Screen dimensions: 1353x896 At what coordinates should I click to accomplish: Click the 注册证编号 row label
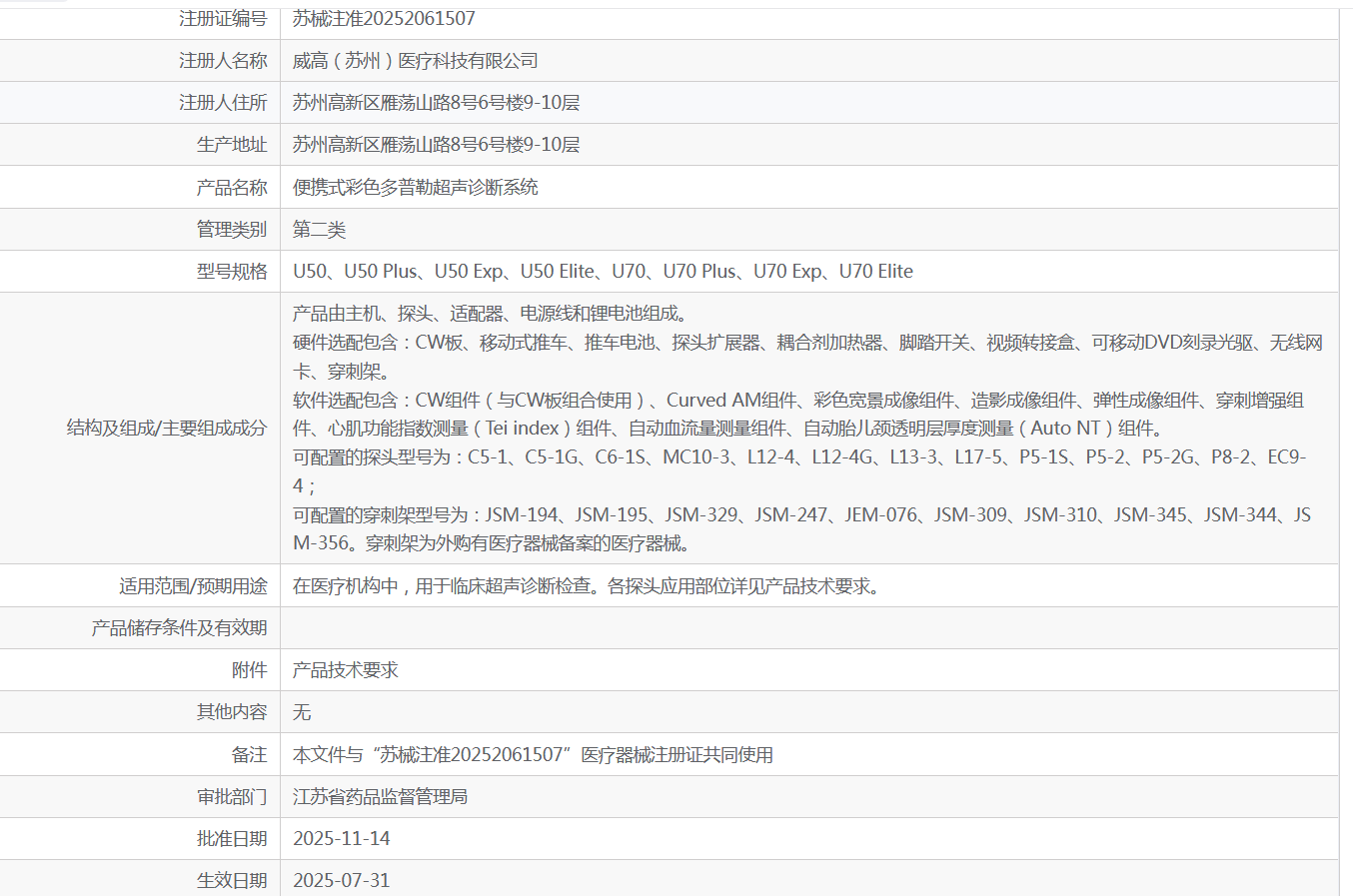point(223,19)
